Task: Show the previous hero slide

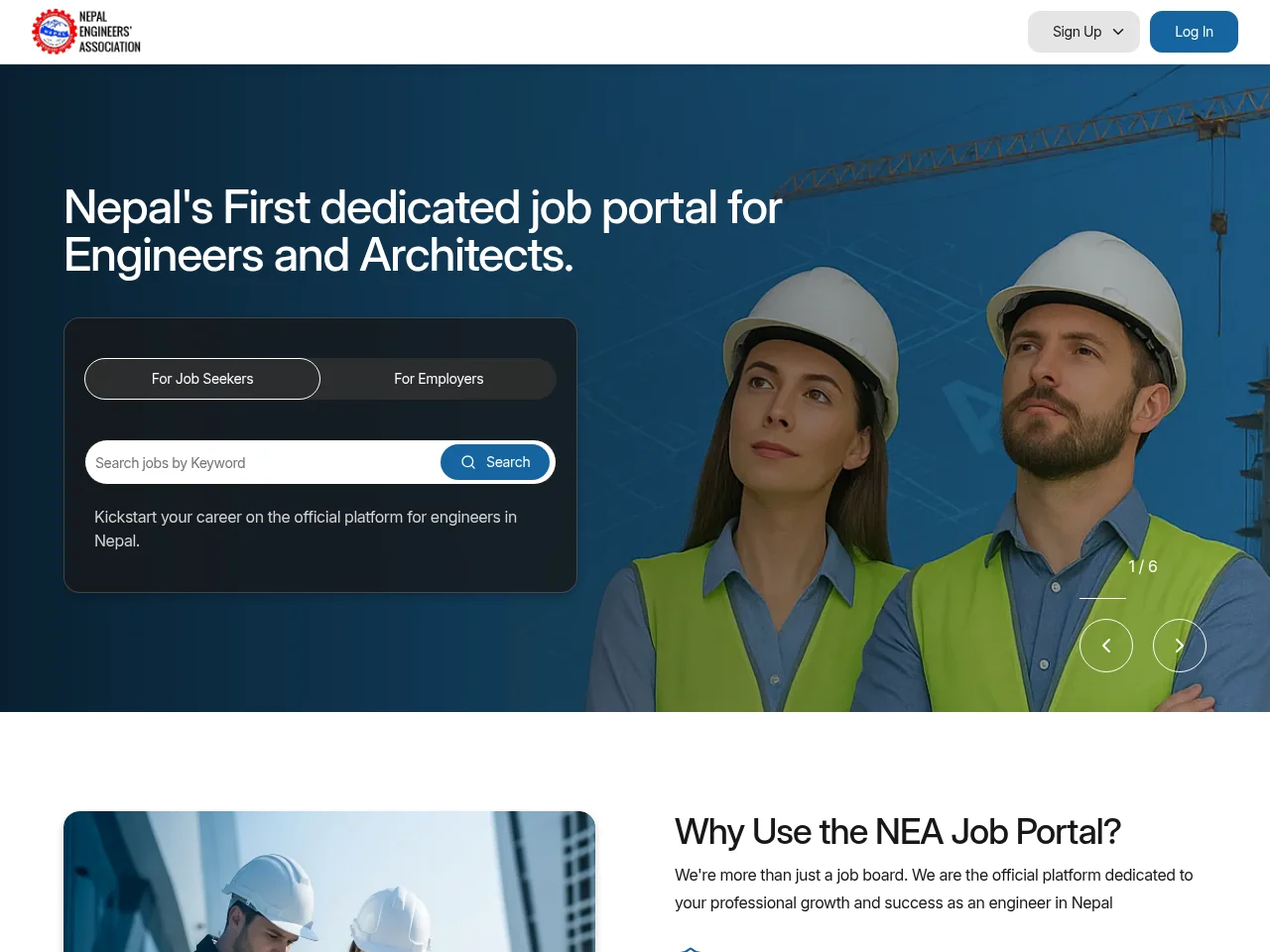Action: point(1106,646)
